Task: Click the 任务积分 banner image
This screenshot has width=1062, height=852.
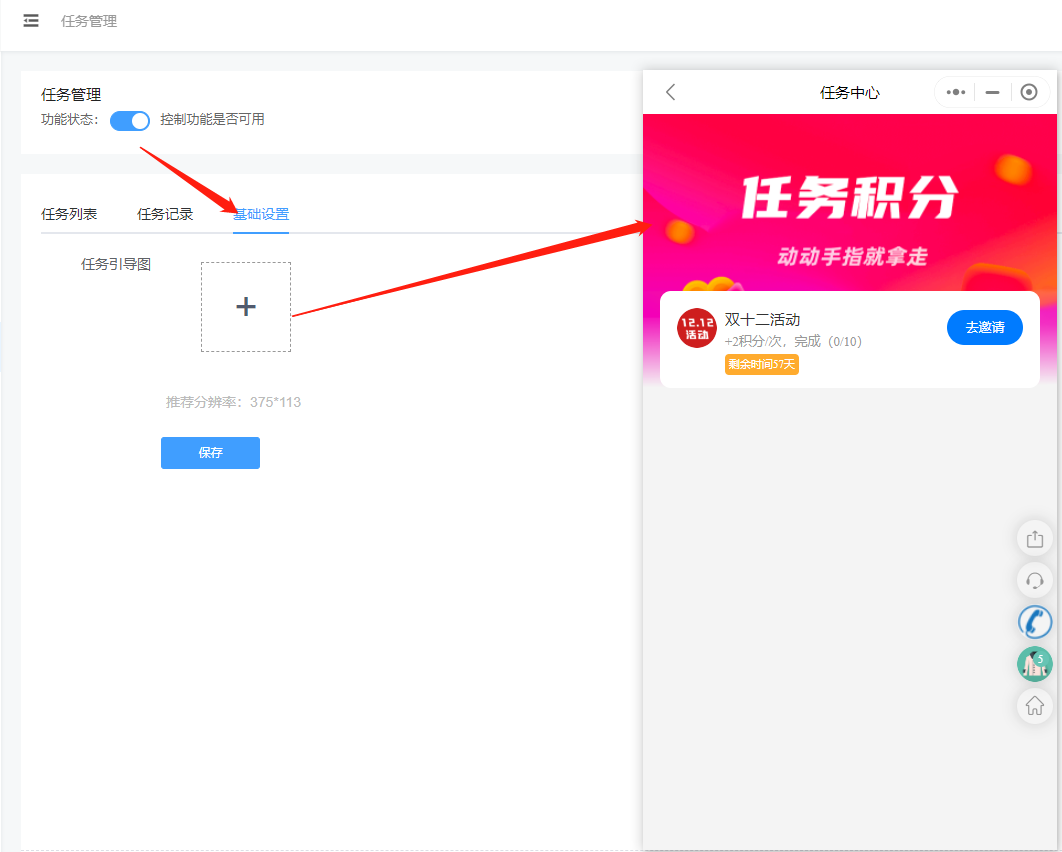Action: click(x=849, y=203)
